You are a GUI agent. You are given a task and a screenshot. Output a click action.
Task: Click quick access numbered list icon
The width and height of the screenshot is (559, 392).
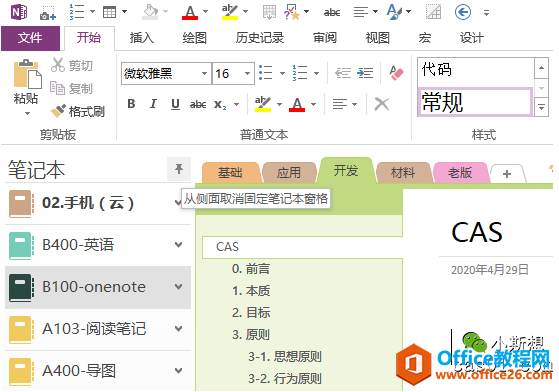[x=77, y=12]
